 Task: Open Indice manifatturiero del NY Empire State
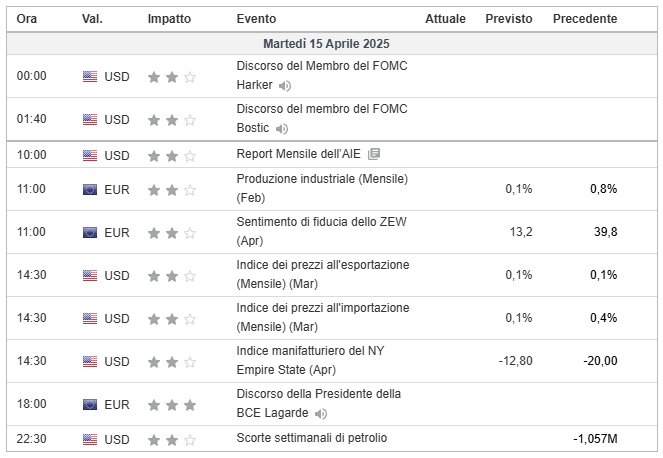[310, 360]
